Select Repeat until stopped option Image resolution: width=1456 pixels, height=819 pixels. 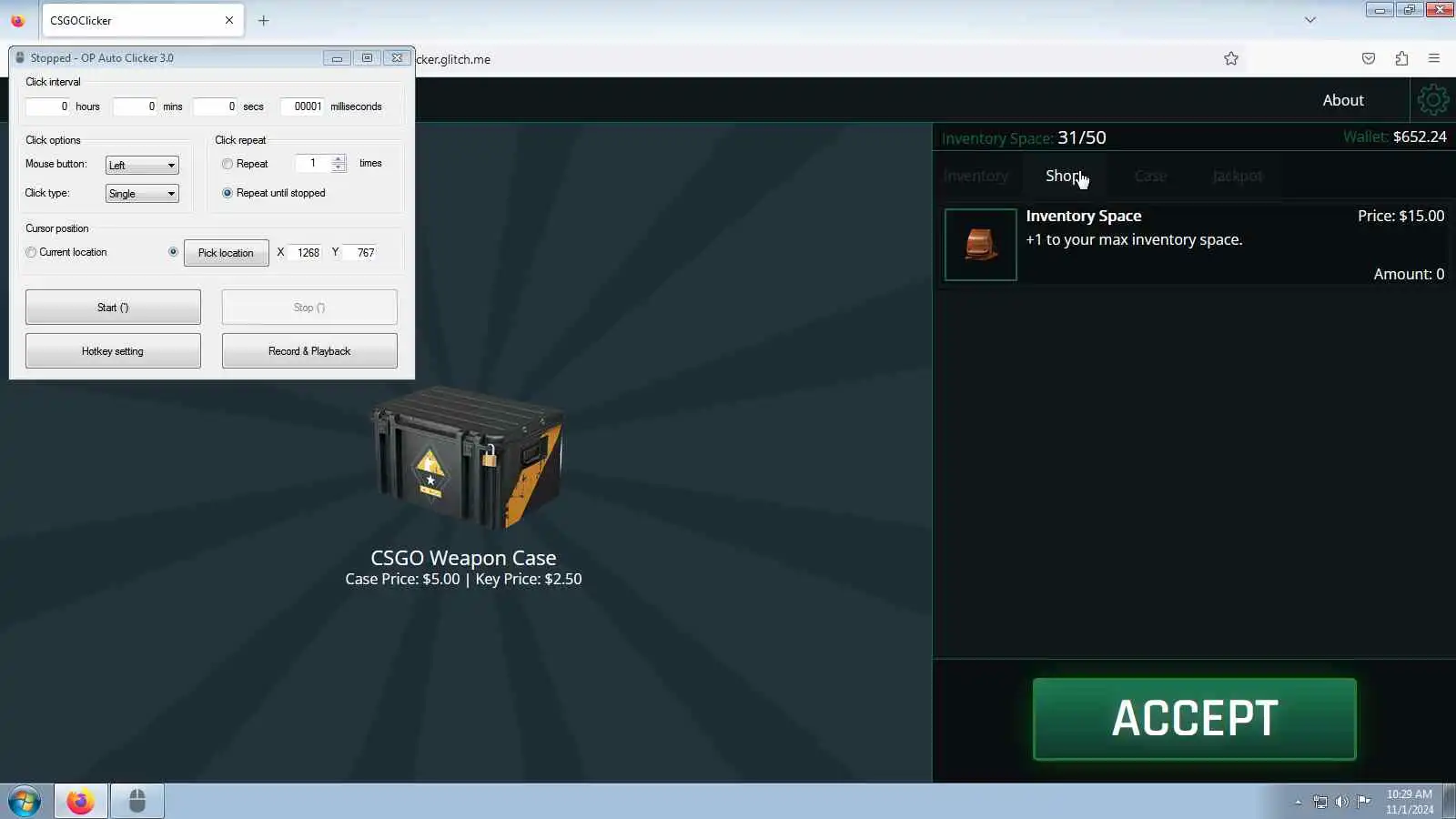click(x=227, y=194)
